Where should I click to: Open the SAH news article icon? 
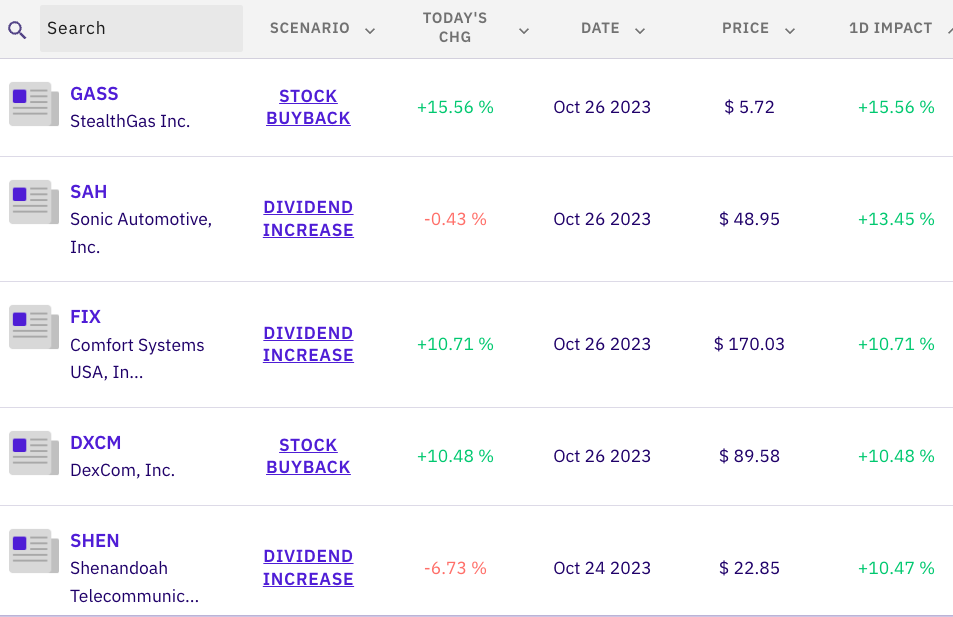coord(30,203)
